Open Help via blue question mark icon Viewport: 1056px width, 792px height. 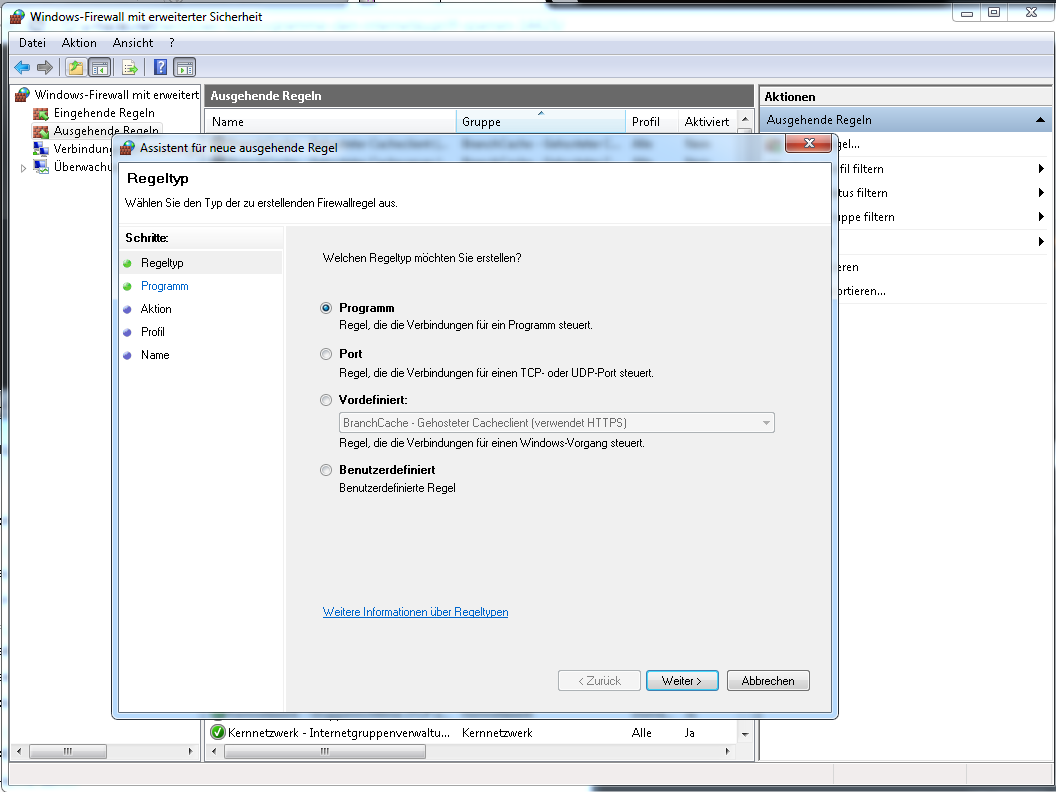[160, 68]
